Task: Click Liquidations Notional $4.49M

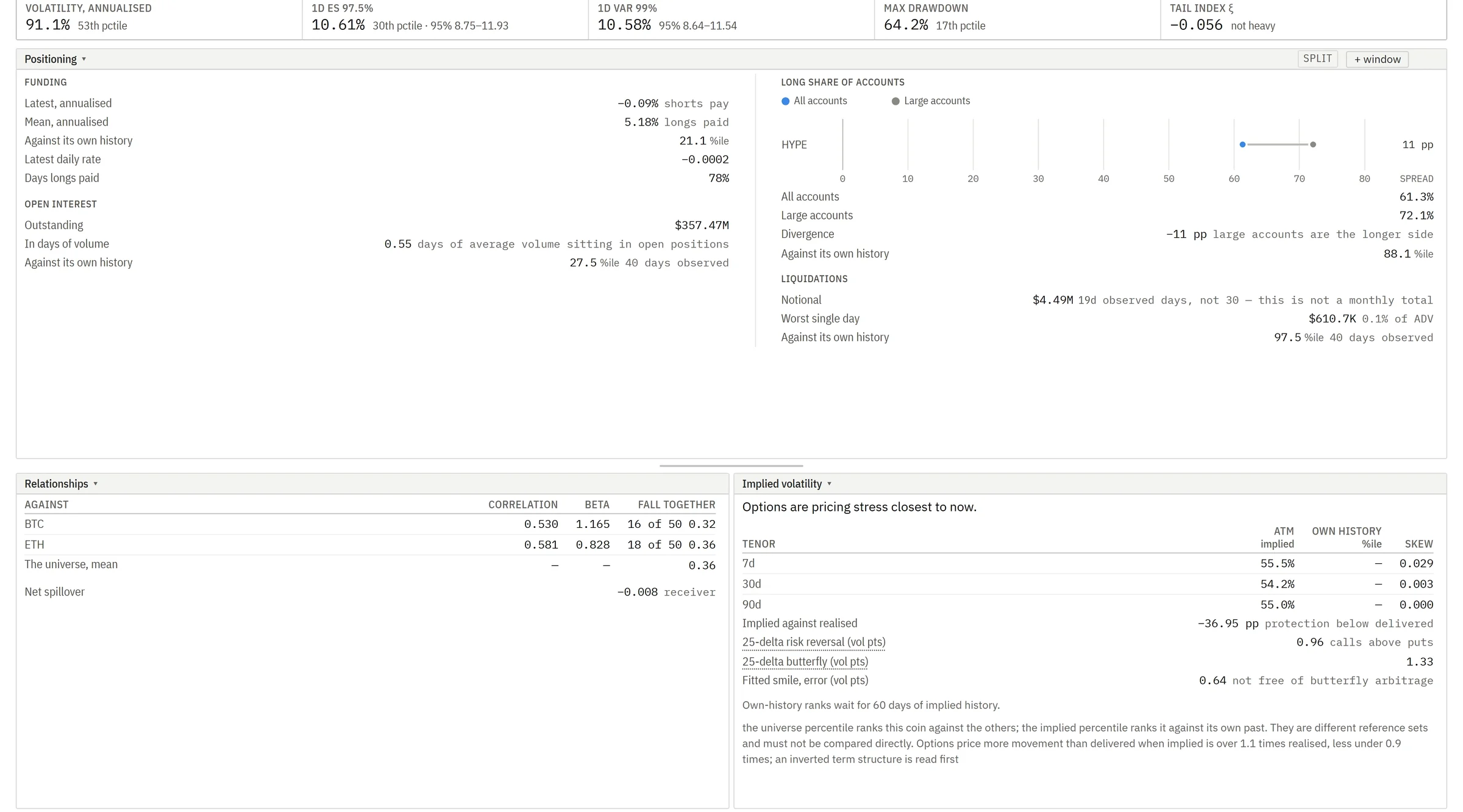Action: (1053, 300)
